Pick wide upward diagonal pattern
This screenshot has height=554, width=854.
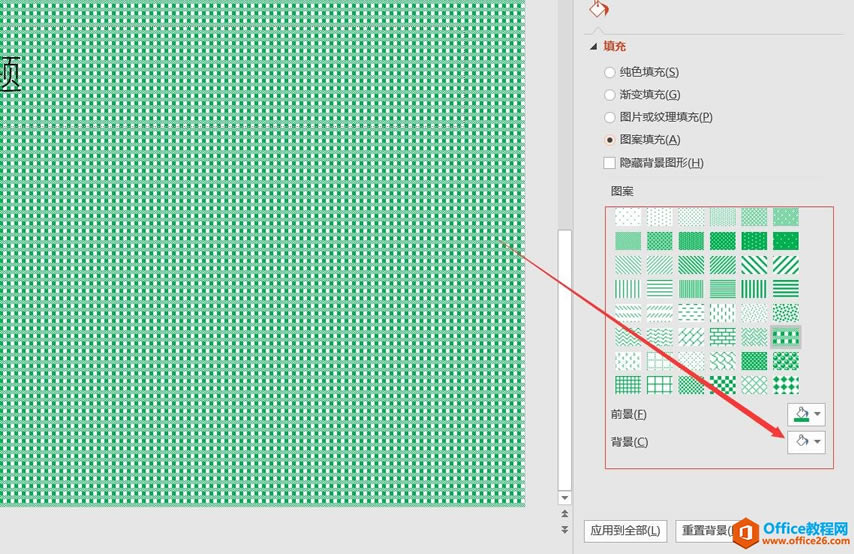pos(786,265)
